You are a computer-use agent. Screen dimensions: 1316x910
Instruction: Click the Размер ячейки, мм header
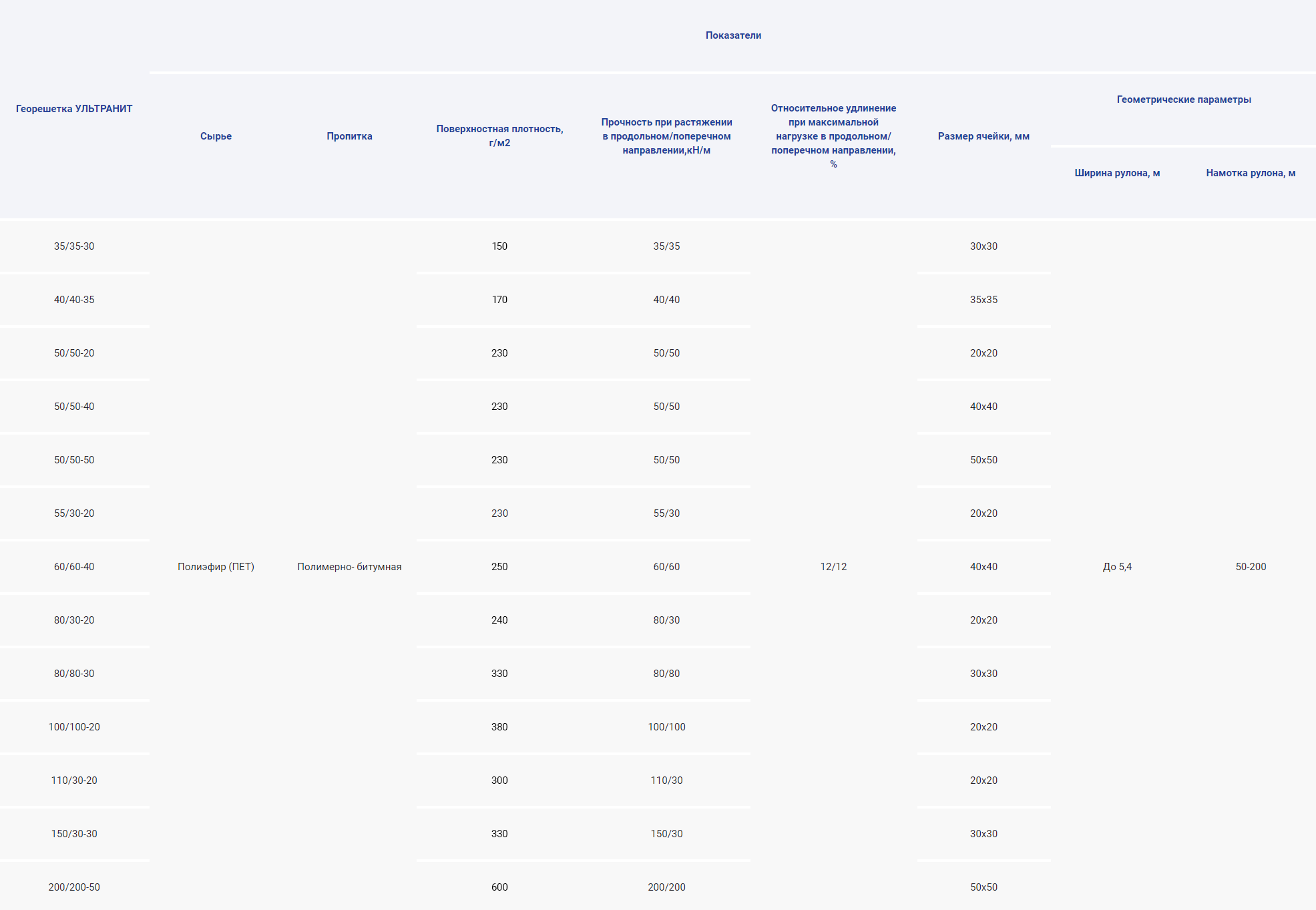[x=983, y=136]
